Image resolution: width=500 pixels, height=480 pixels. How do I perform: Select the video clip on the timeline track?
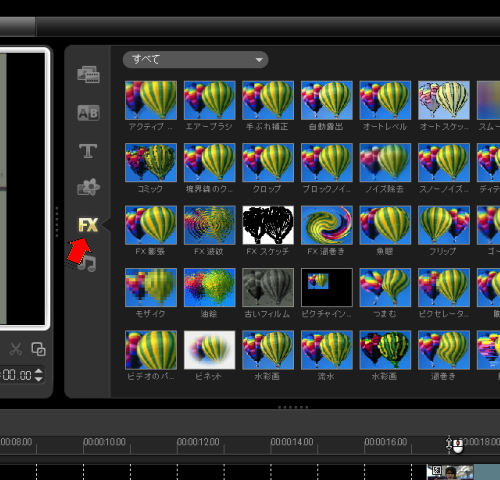pyautogui.click(x=463, y=472)
